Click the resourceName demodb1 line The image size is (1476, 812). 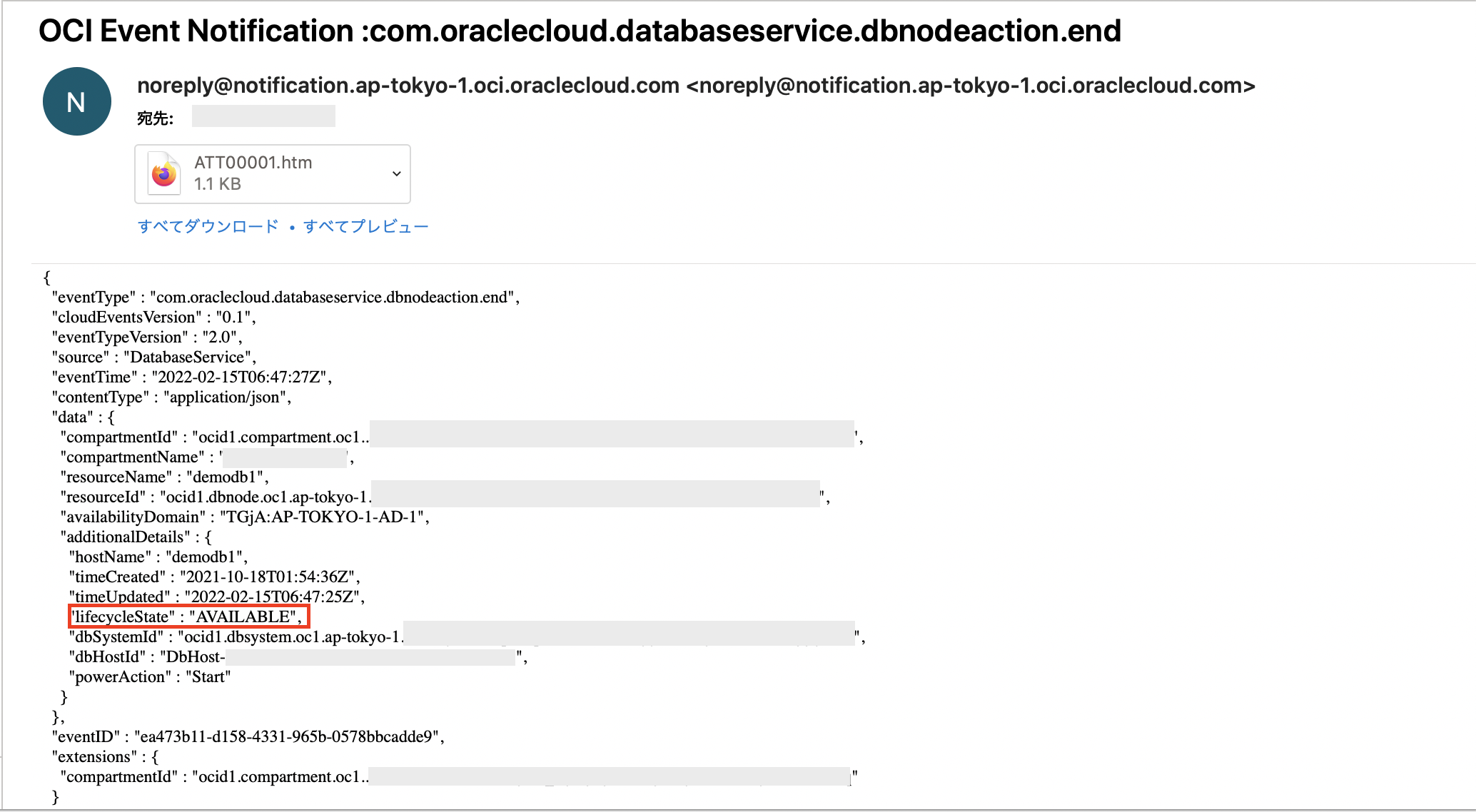pyautogui.click(x=164, y=477)
